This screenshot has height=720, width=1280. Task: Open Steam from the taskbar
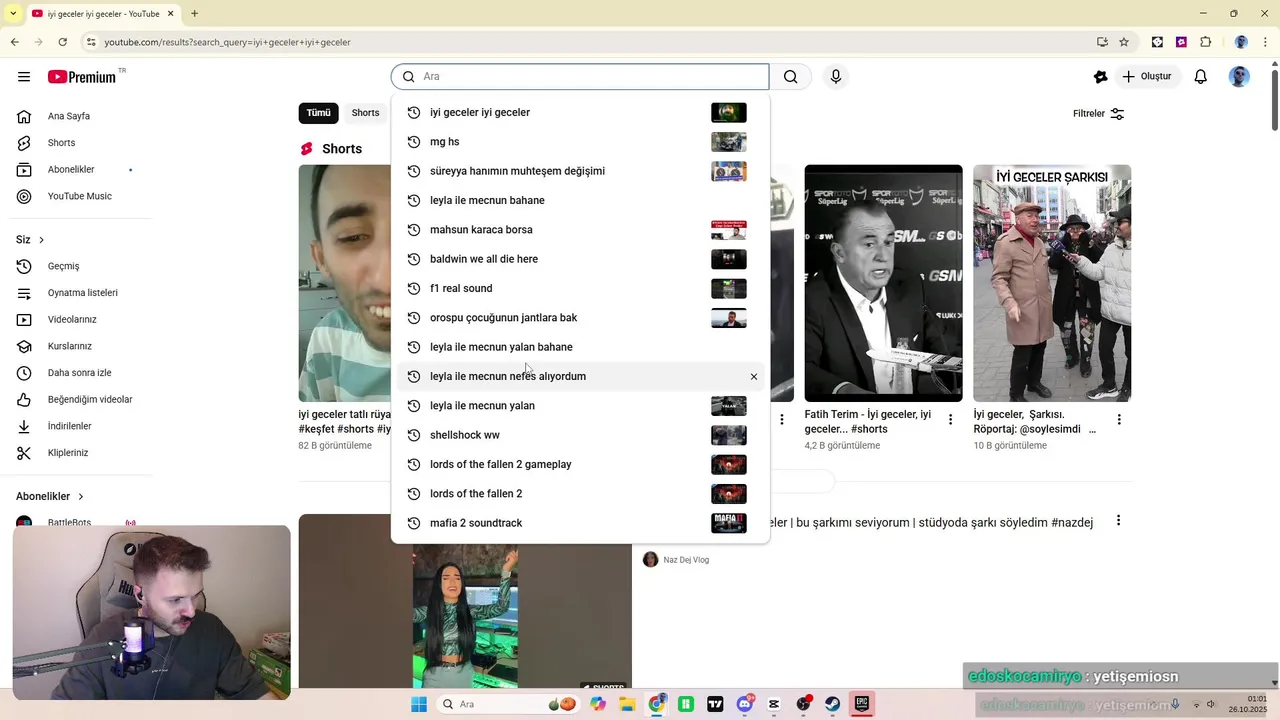point(832,704)
